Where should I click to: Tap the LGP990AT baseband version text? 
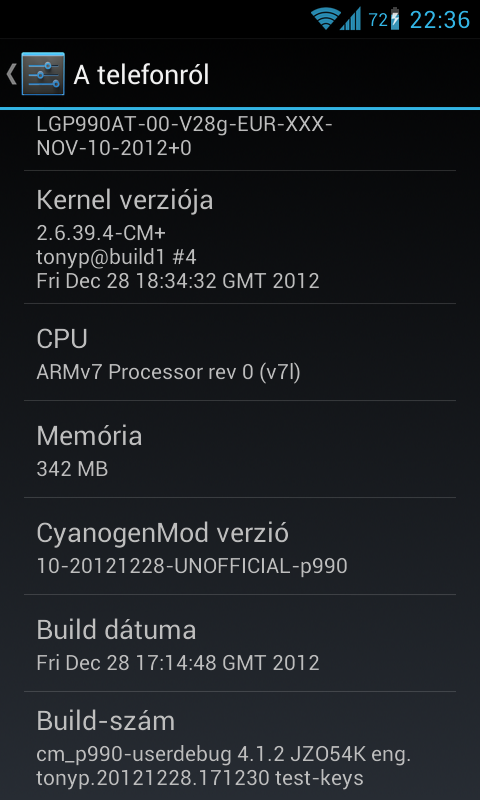click(185, 136)
